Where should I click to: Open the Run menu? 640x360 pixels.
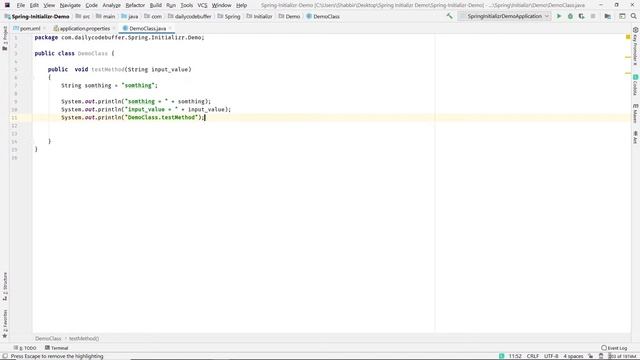171,5
